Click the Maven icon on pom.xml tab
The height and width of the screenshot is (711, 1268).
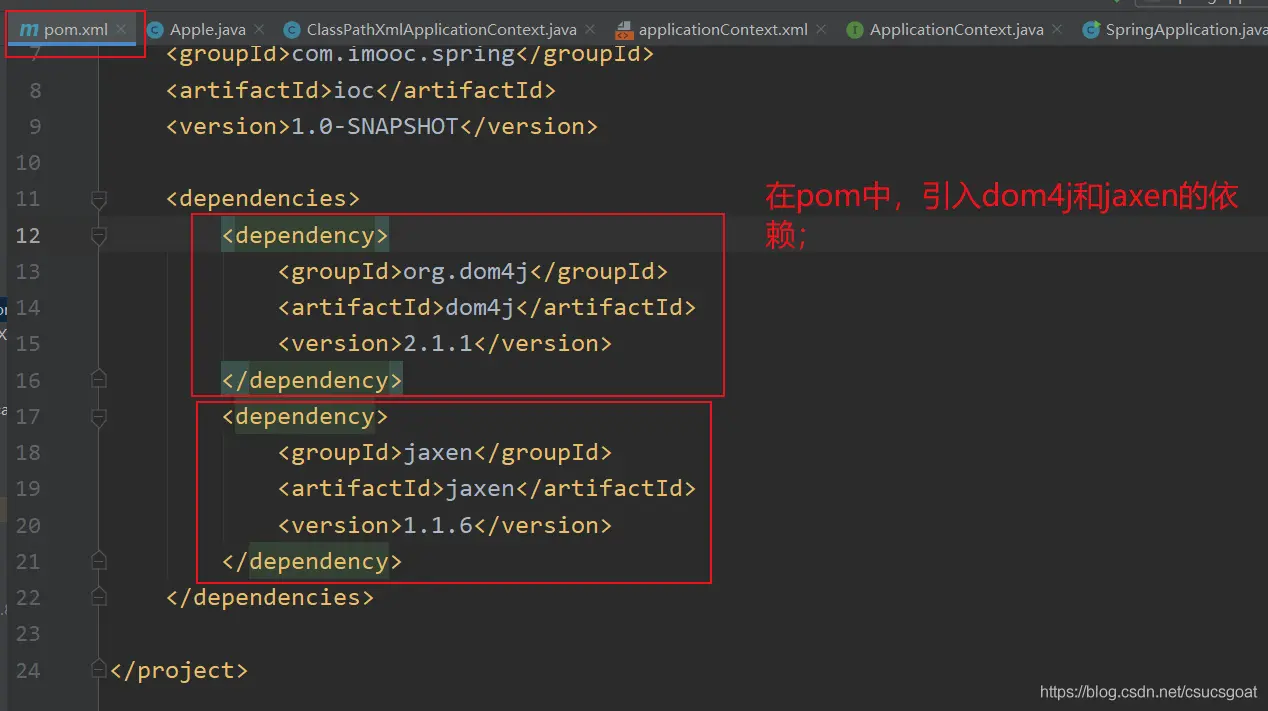pyautogui.click(x=28, y=30)
